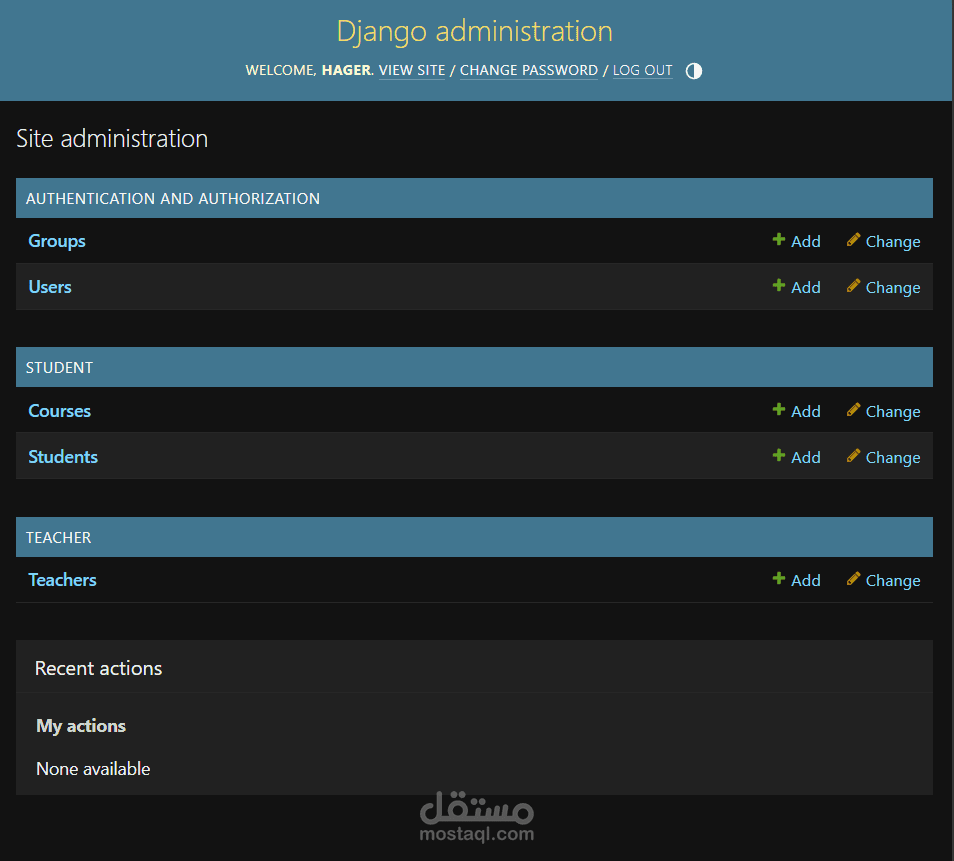The image size is (954, 861).
Task: Add a new group via Add text
Action: 806,242
